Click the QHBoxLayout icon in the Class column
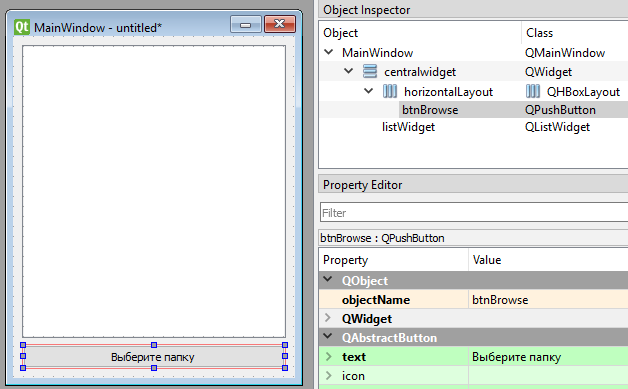Image resolution: width=628 pixels, height=389 pixels. point(533,91)
